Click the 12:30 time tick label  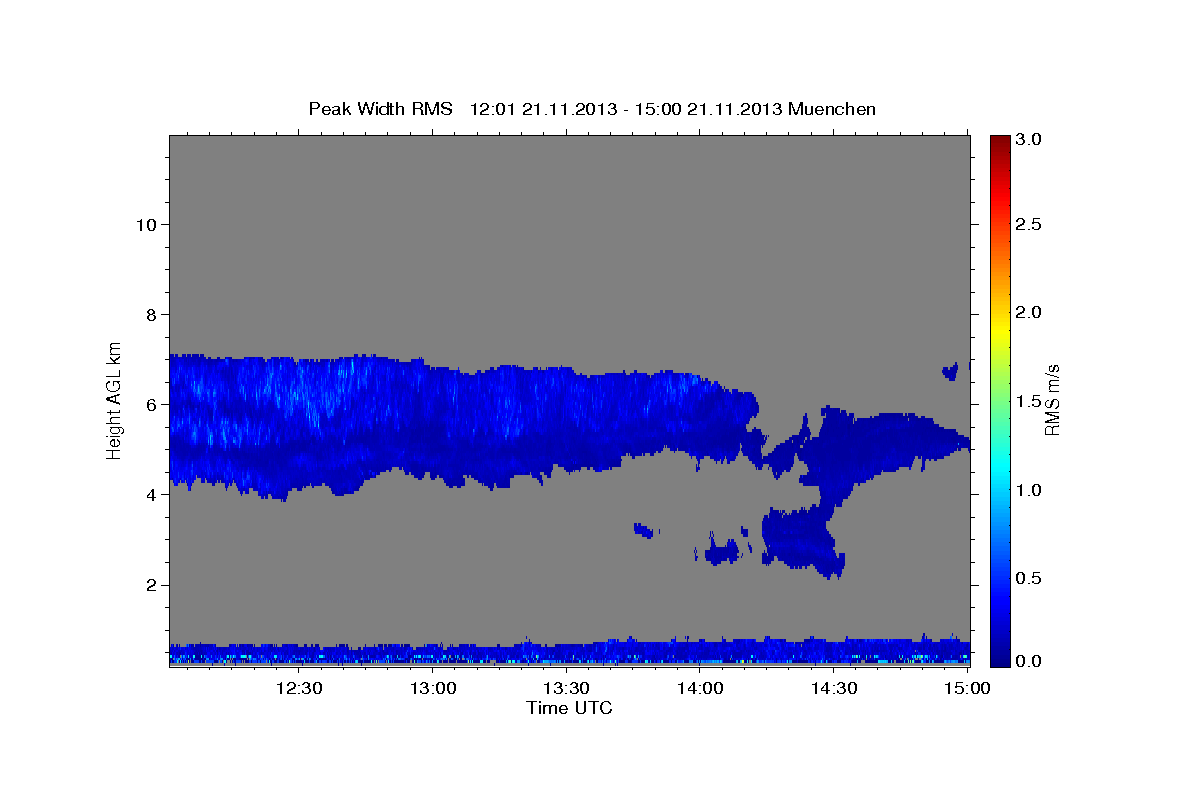298,688
